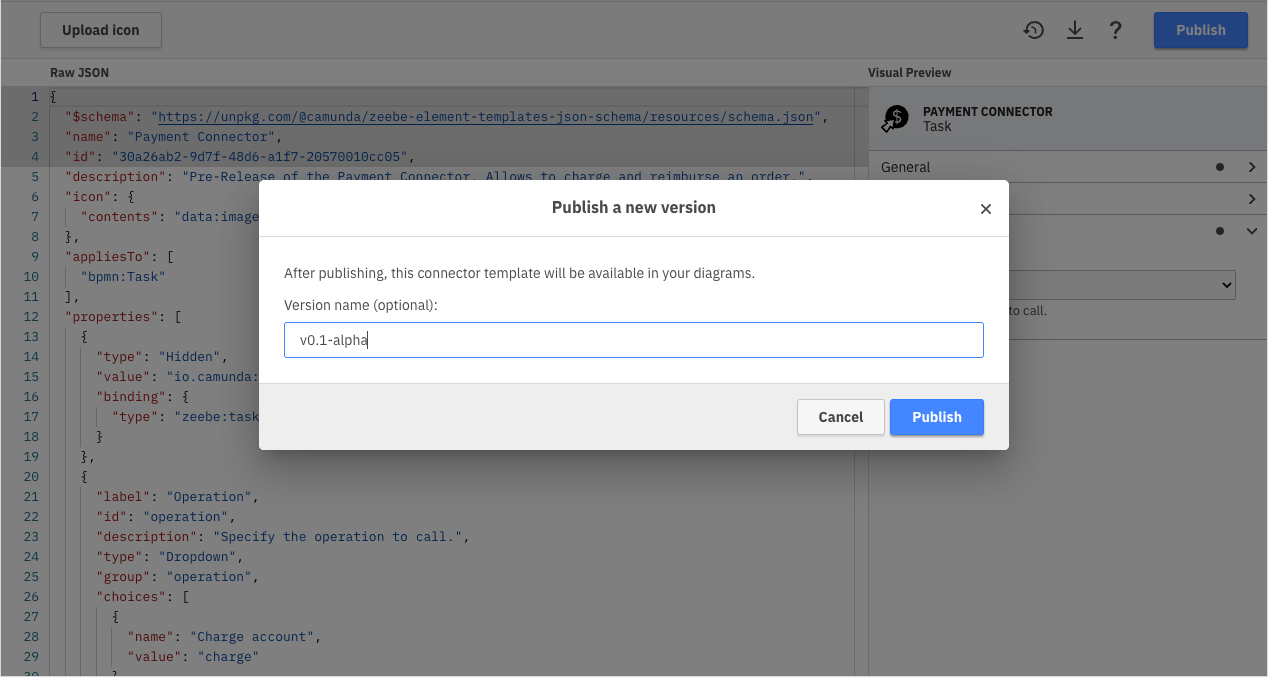The width and height of the screenshot is (1268, 677).
Task: Open the help documentation
Action: [x=1116, y=30]
